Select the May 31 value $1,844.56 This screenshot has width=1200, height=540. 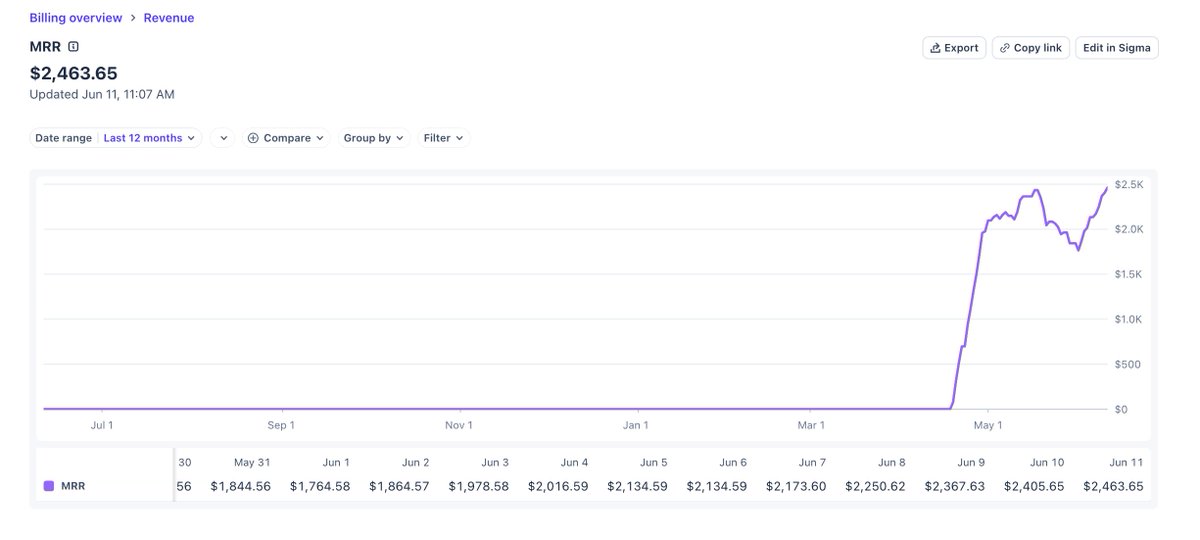tap(240, 487)
